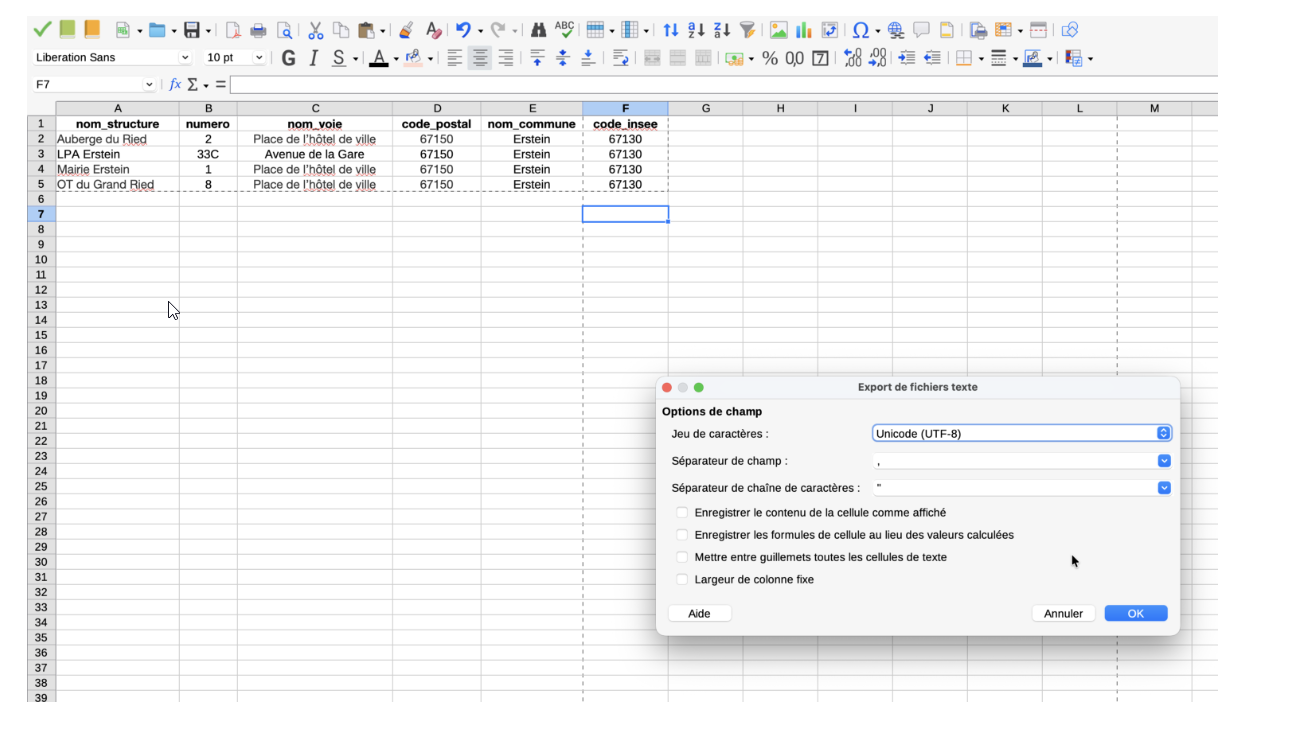The height and width of the screenshot is (731, 1312).
Task: Check 'Mettre entre guillemets toutes les cellules de texte'
Action: [x=682, y=557]
